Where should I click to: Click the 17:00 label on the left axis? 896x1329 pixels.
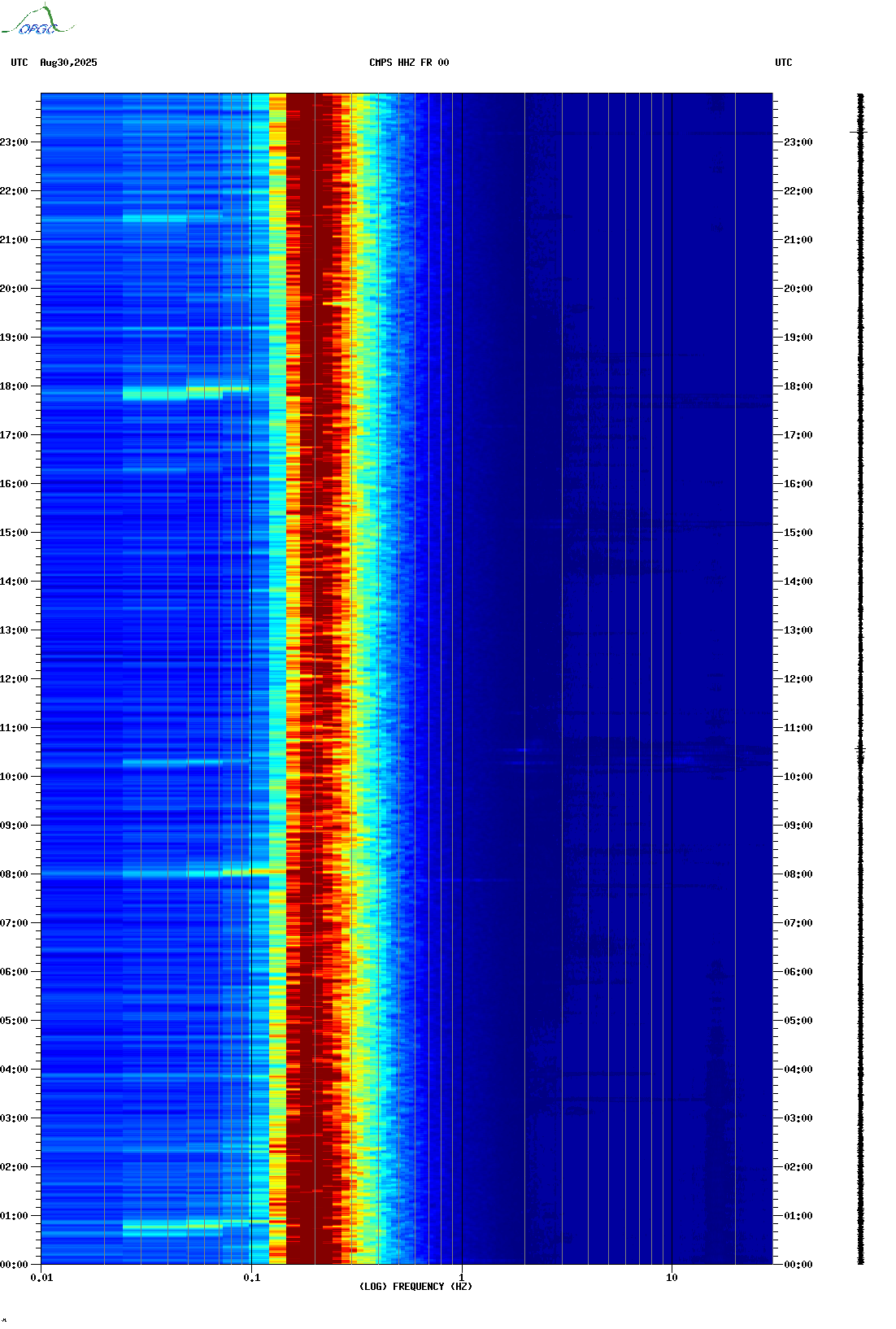point(14,435)
